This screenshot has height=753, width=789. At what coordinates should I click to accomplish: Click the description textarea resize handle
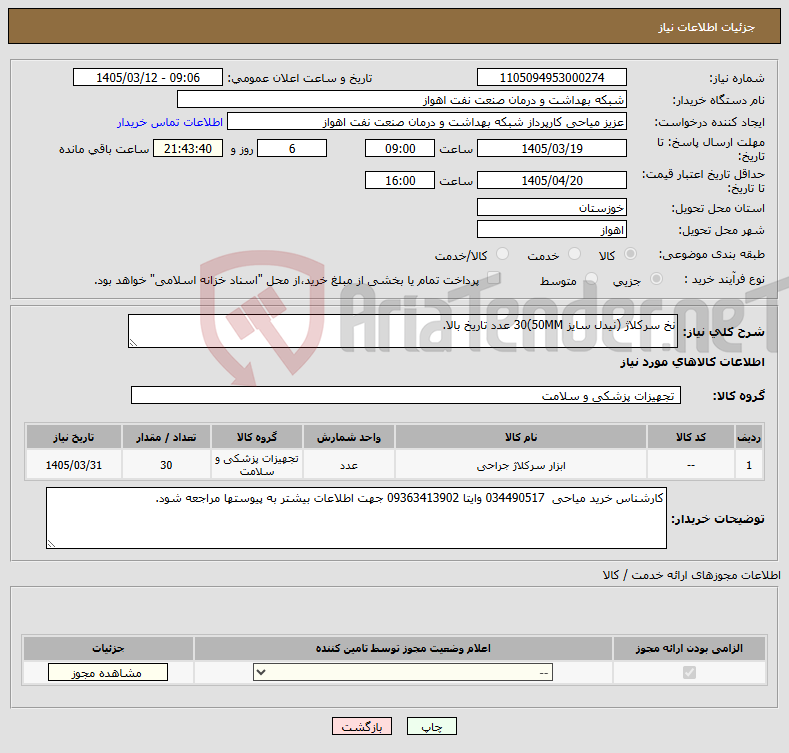[x=133, y=343]
